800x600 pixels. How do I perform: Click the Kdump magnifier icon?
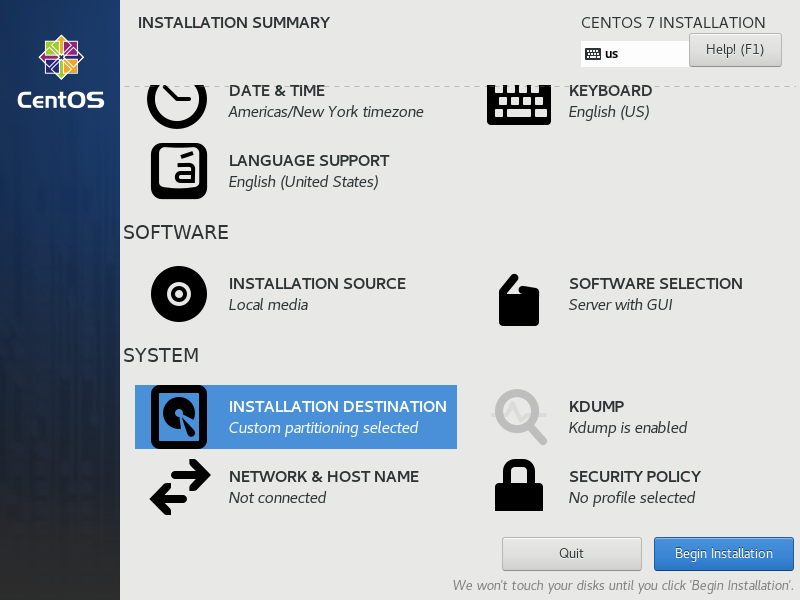click(519, 417)
